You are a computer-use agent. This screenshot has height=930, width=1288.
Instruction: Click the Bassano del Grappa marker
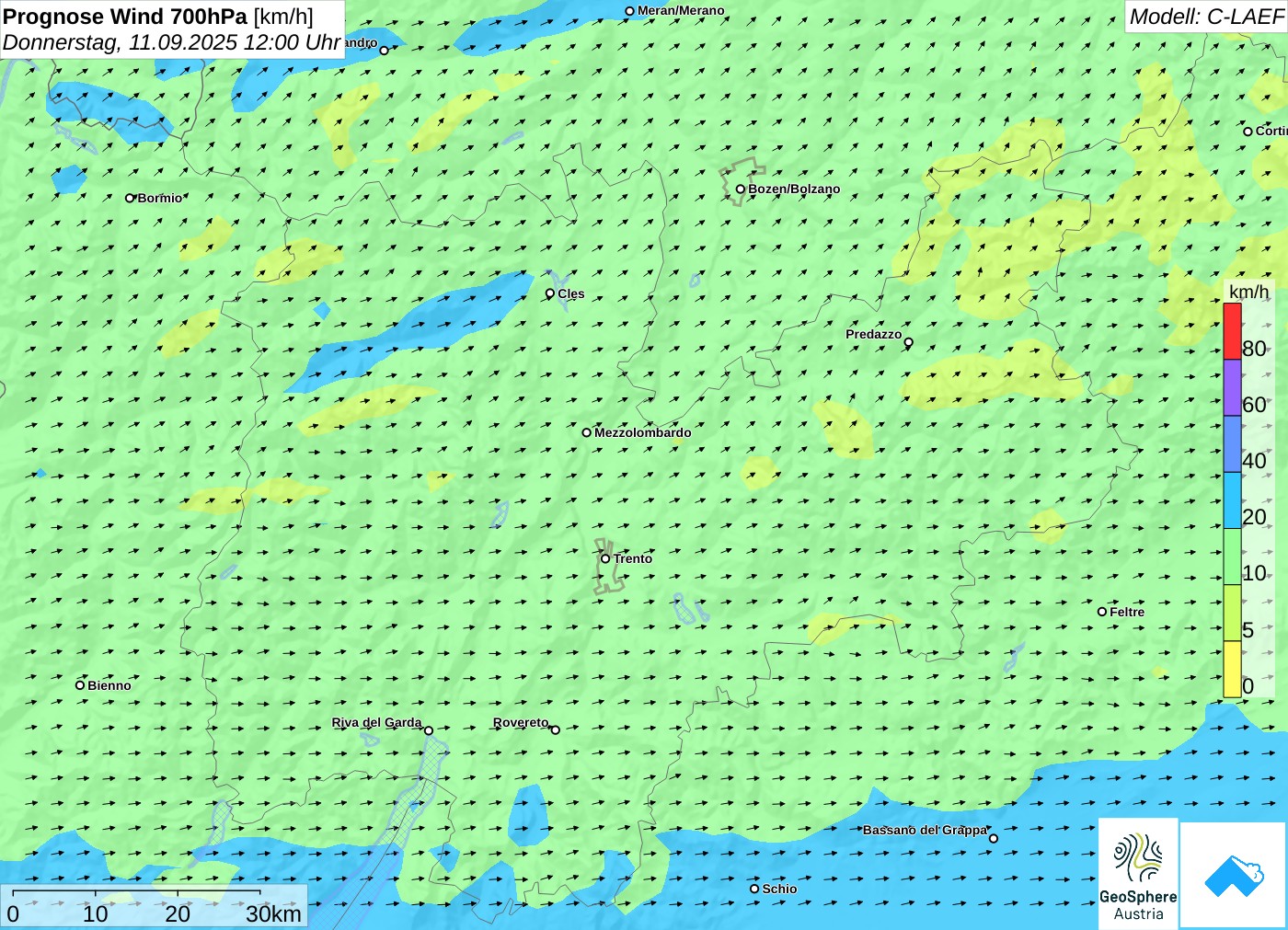pos(993,838)
